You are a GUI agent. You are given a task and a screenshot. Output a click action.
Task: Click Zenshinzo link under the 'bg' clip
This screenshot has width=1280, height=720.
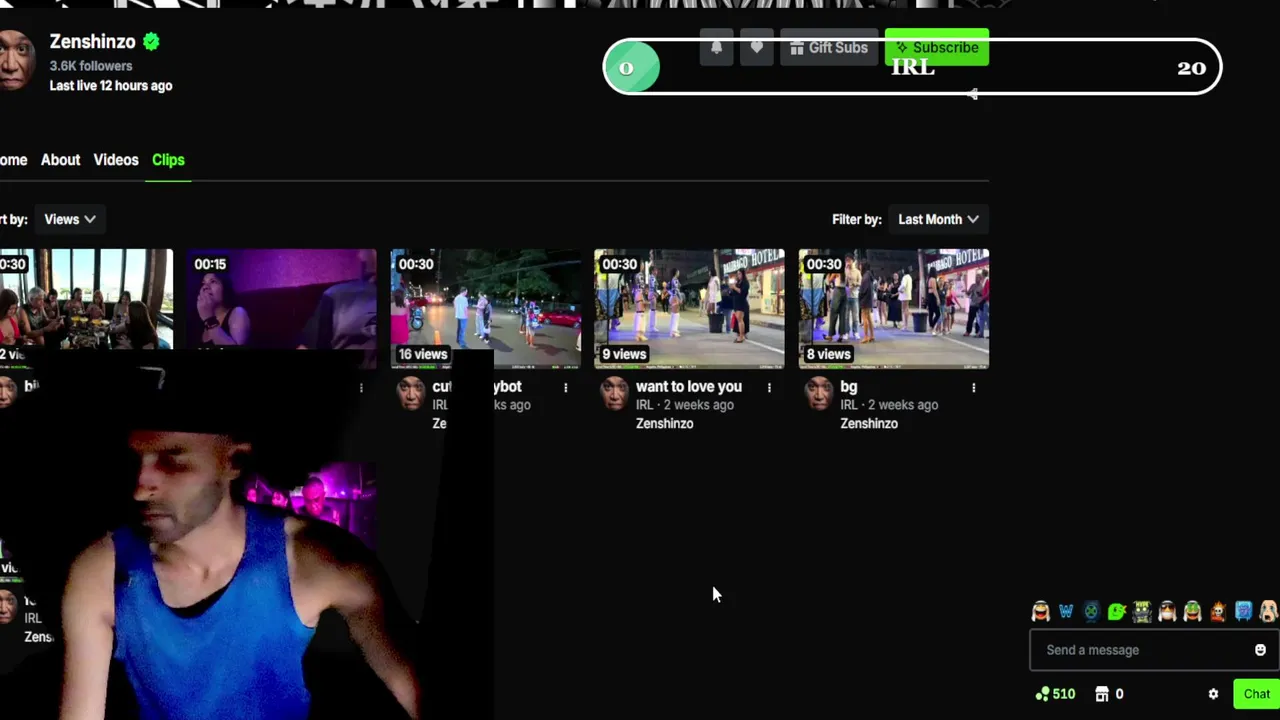(869, 424)
